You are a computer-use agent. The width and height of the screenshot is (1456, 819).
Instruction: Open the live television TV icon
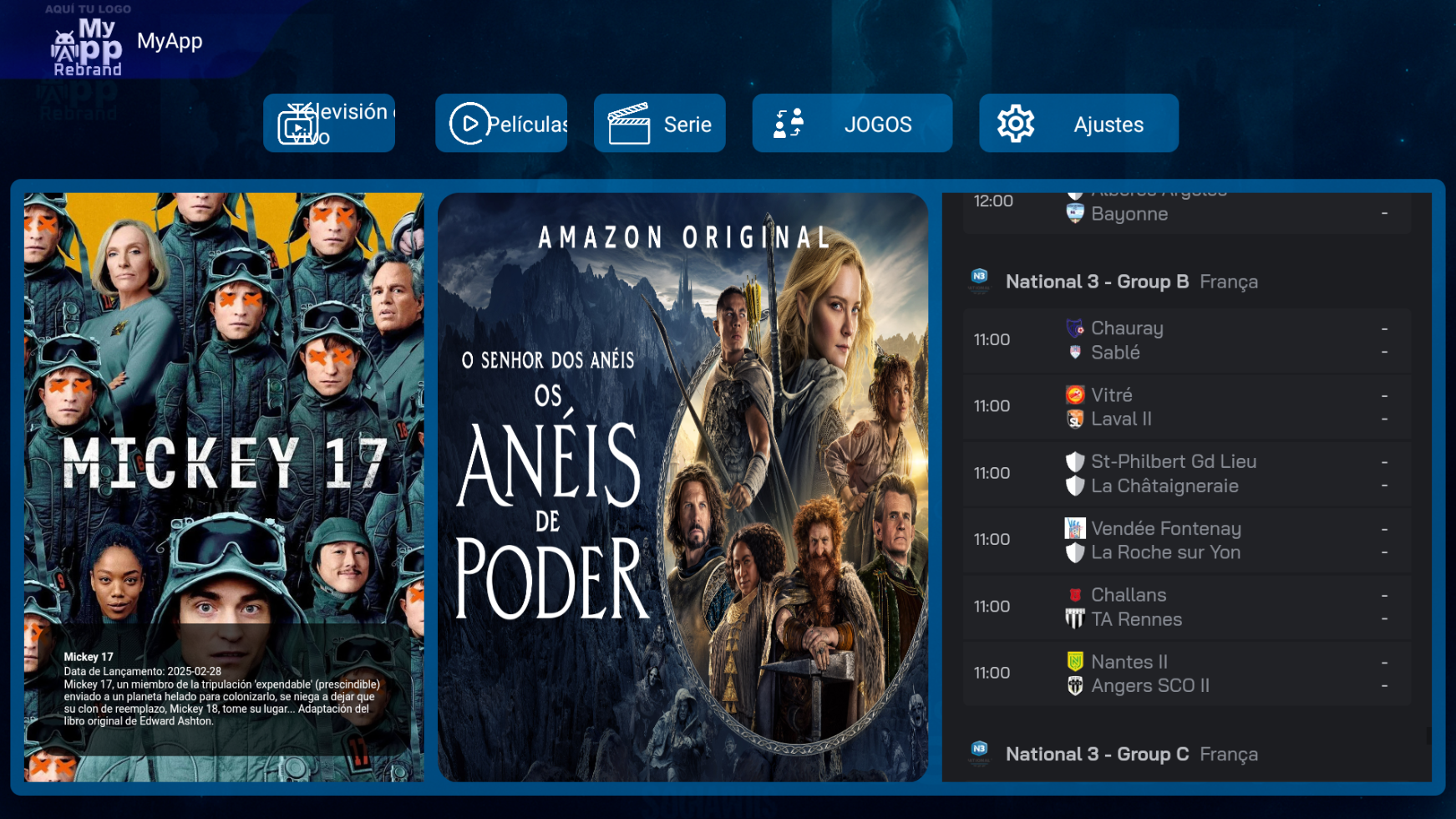[x=298, y=125]
